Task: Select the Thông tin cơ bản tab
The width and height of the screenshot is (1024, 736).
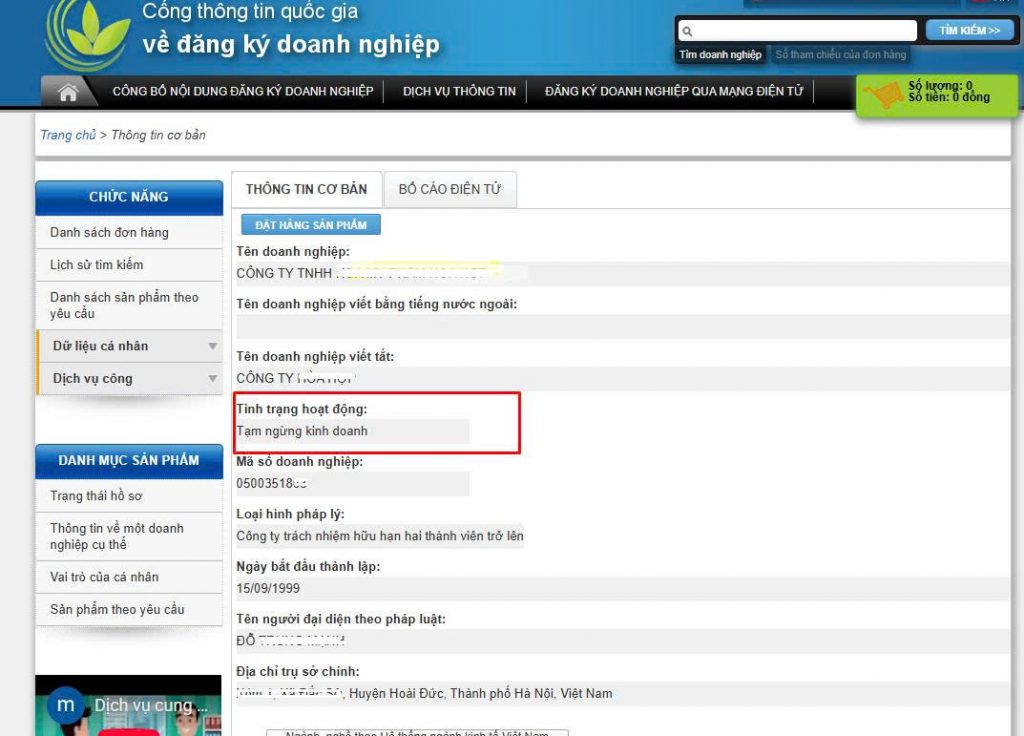Action: tap(306, 189)
